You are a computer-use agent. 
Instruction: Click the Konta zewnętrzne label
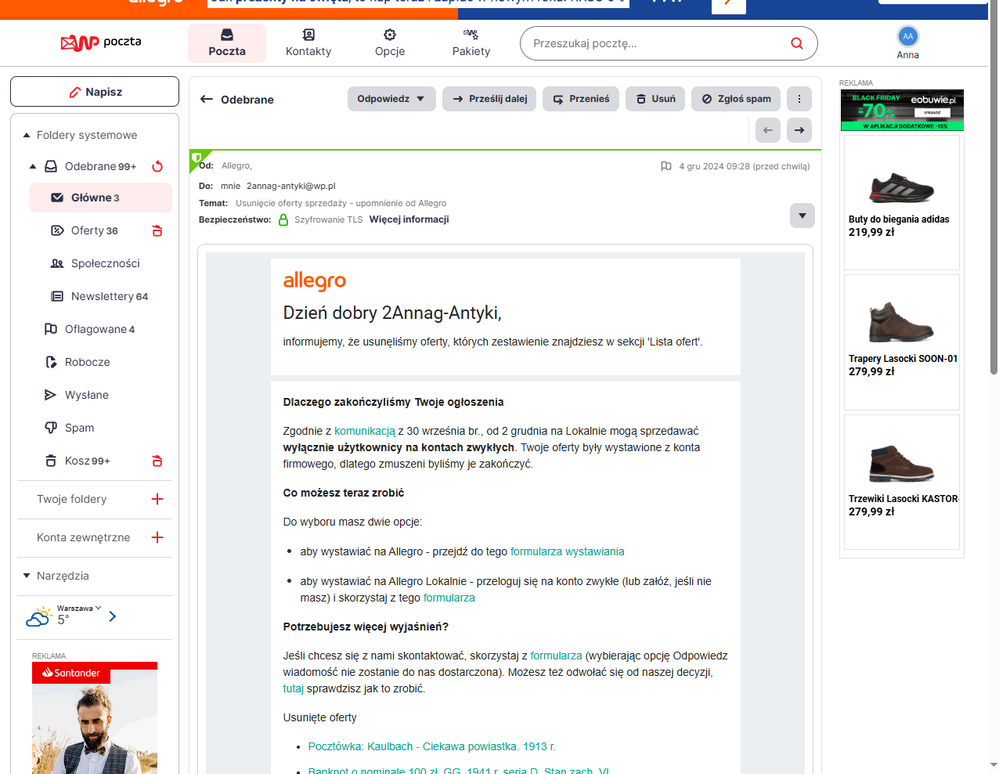pyautogui.click(x=83, y=537)
